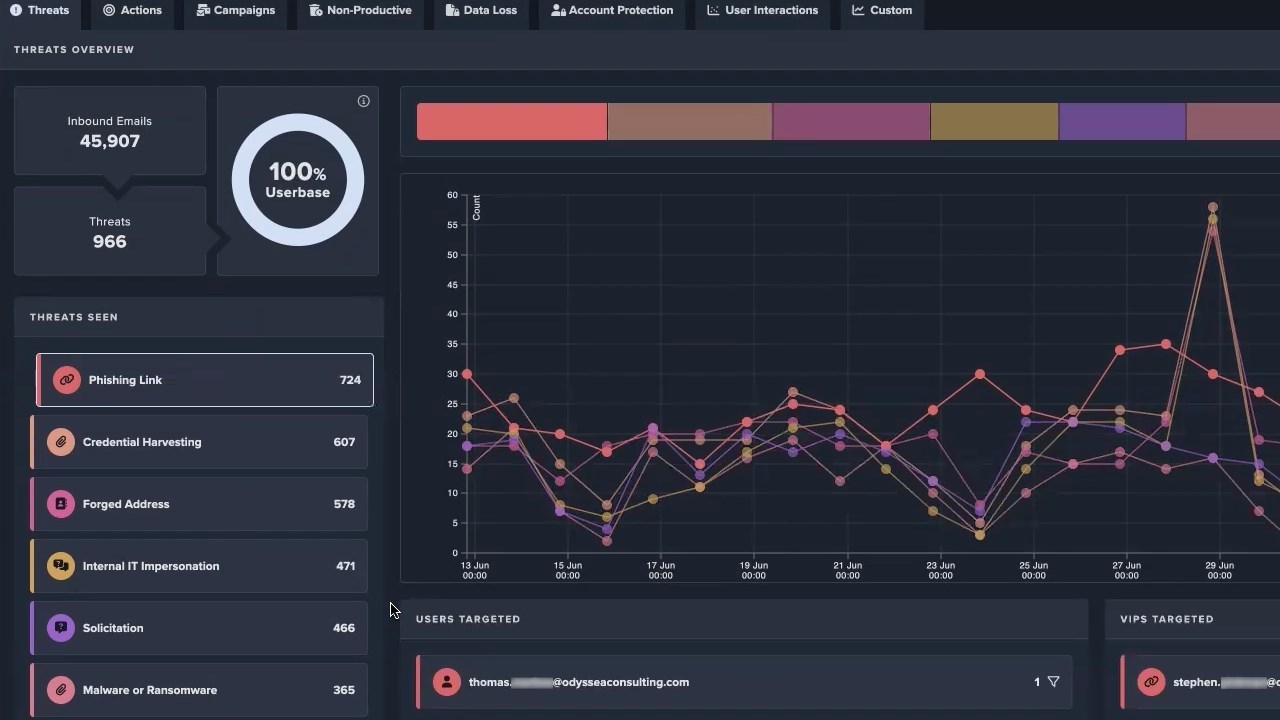
Task: Go to the Data Loss tab
Action: (x=481, y=10)
